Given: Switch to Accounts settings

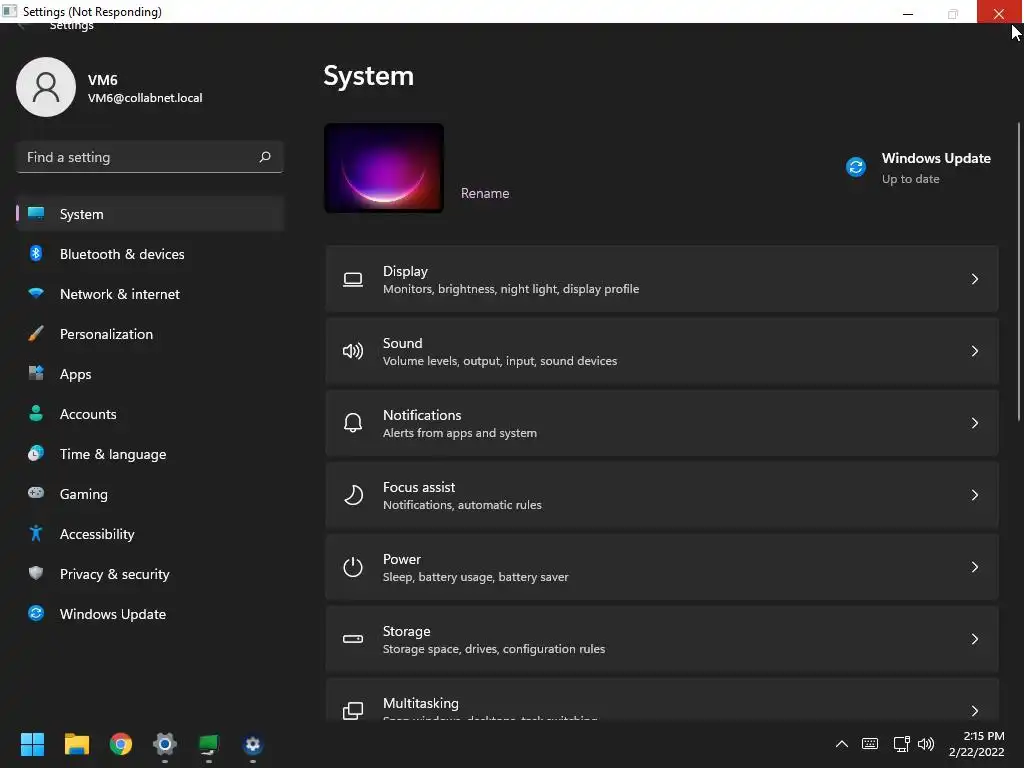Looking at the screenshot, I should [150, 414].
